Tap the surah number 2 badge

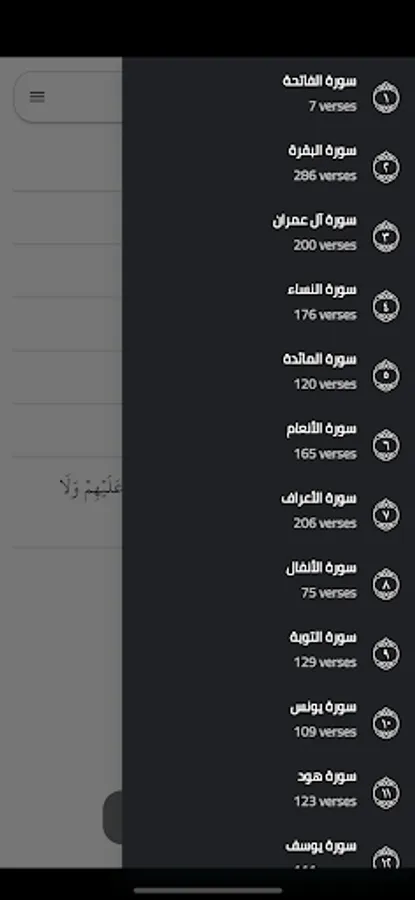pos(386,167)
